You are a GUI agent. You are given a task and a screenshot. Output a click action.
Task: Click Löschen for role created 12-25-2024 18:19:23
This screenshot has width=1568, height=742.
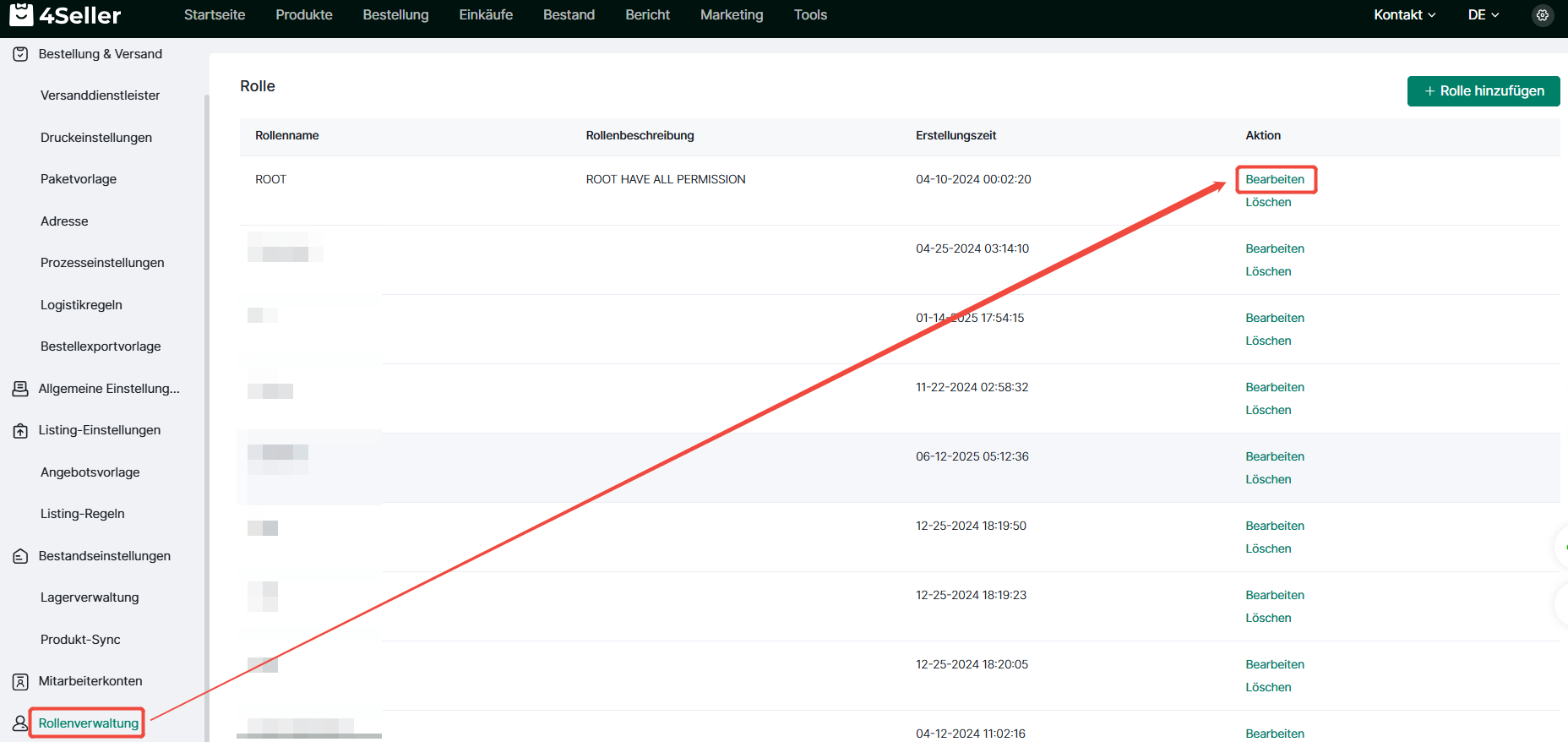click(x=1268, y=618)
